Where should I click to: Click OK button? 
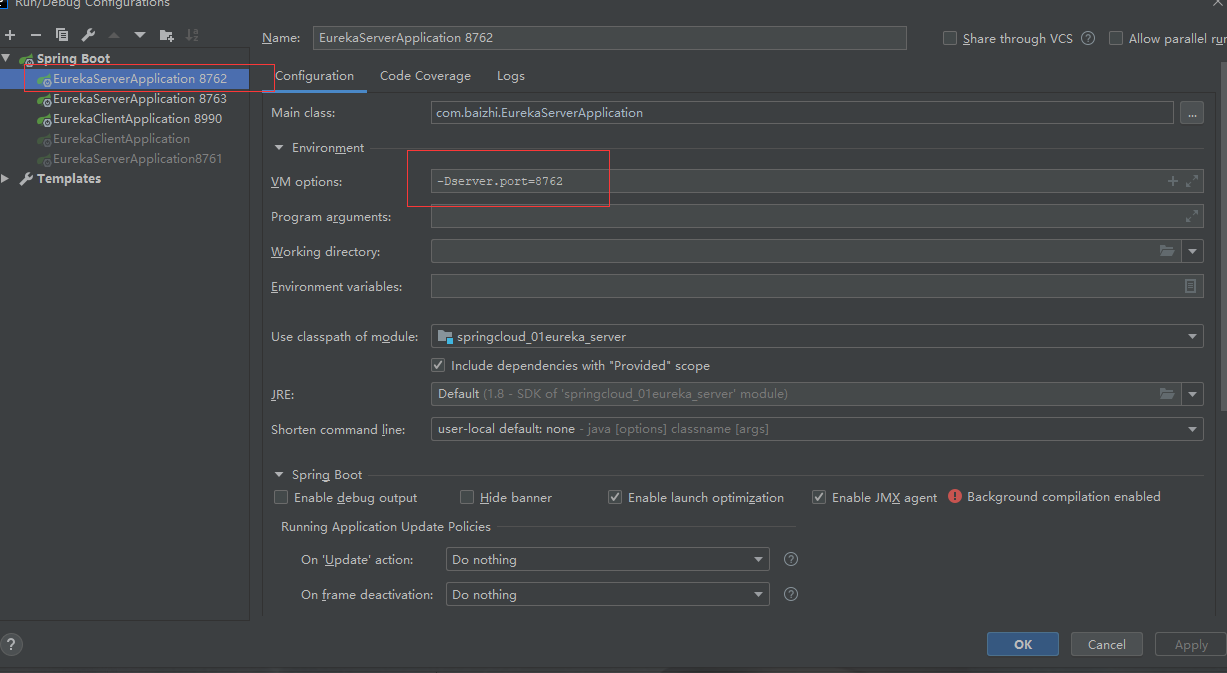click(1022, 644)
